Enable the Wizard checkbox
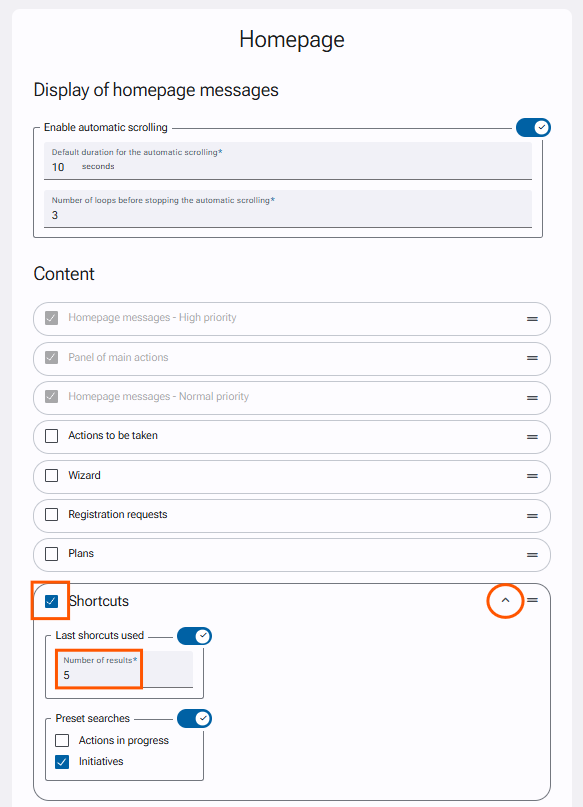 coord(51,476)
